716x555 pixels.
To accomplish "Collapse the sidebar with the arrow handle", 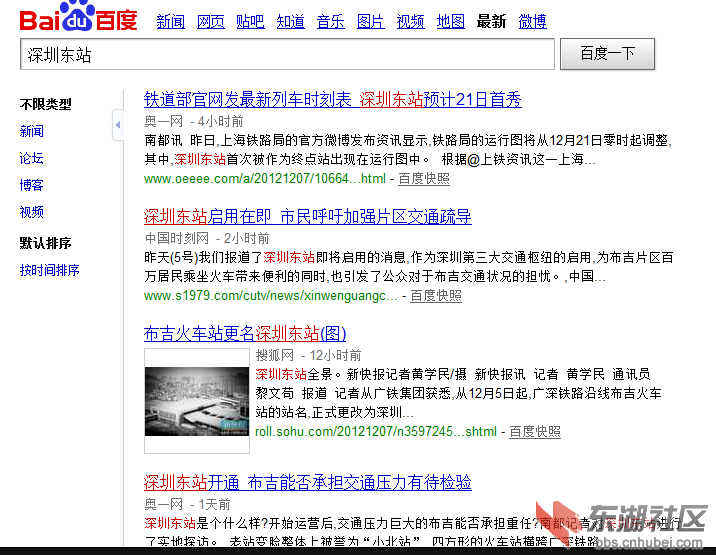I will tap(118, 125).
